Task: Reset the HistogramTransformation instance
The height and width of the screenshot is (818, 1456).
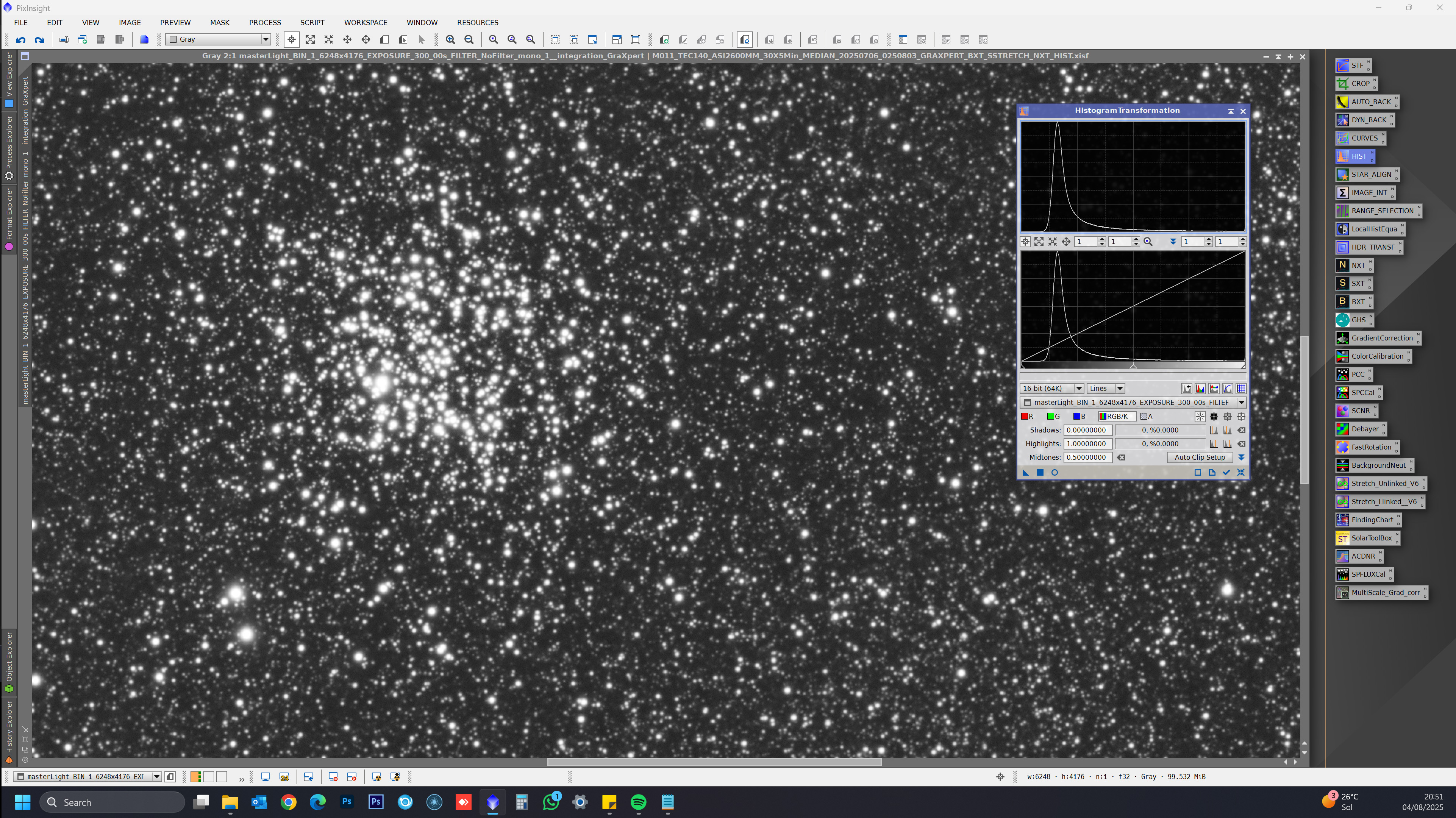Action: tap(1240, 473)
